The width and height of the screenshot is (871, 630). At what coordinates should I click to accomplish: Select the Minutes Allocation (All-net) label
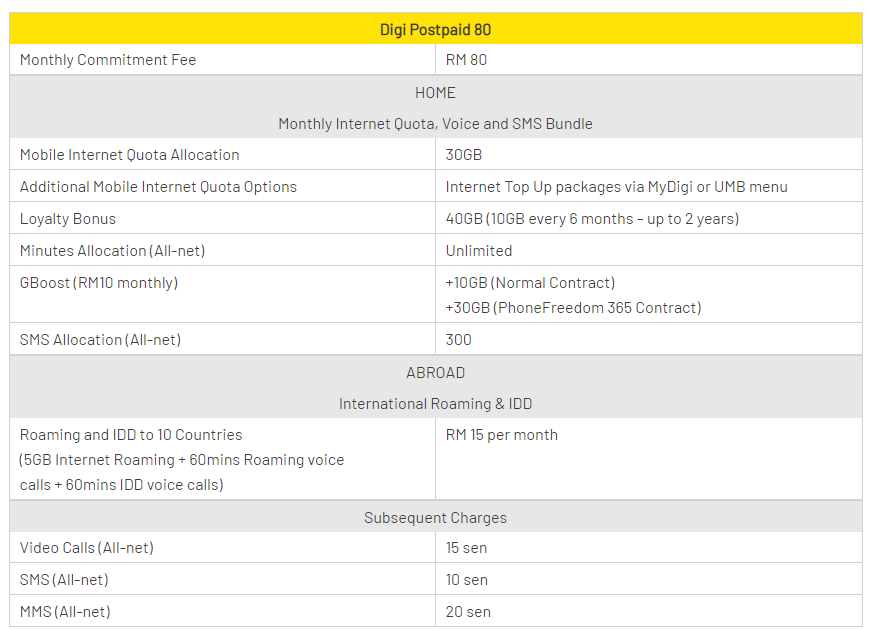113,251
